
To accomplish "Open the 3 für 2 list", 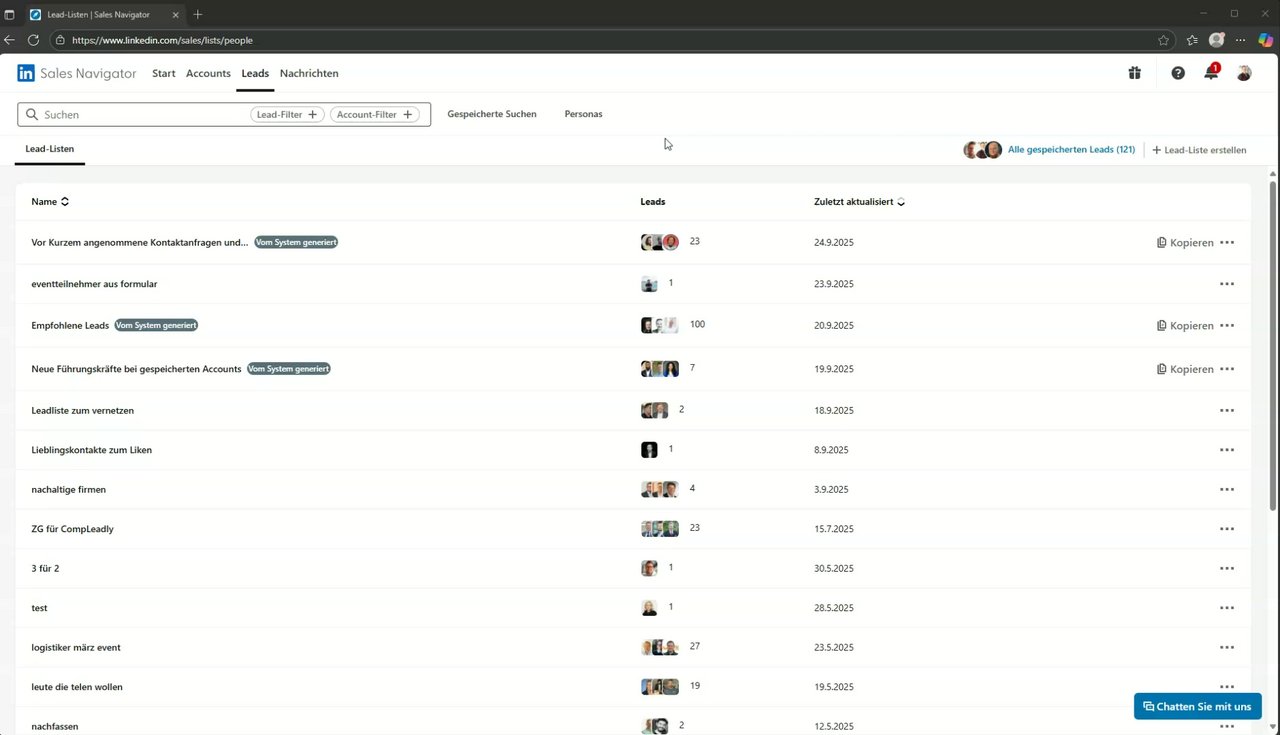I will coord(45,568).
